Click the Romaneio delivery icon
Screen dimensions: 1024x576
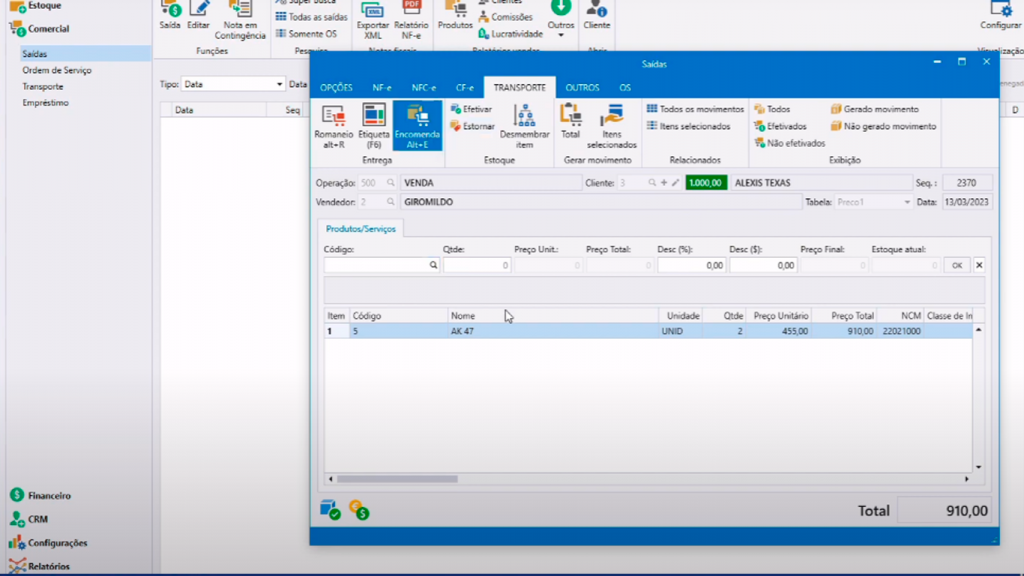(x=333, y=125)
